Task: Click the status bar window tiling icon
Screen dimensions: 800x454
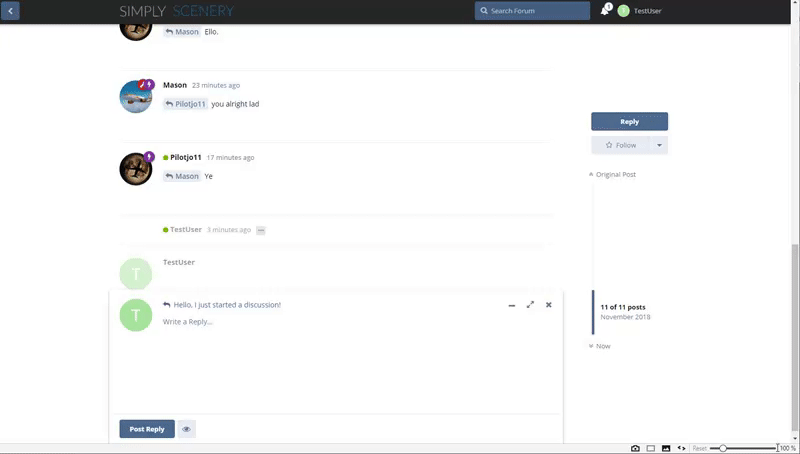Action: click(x=651, y=448)
